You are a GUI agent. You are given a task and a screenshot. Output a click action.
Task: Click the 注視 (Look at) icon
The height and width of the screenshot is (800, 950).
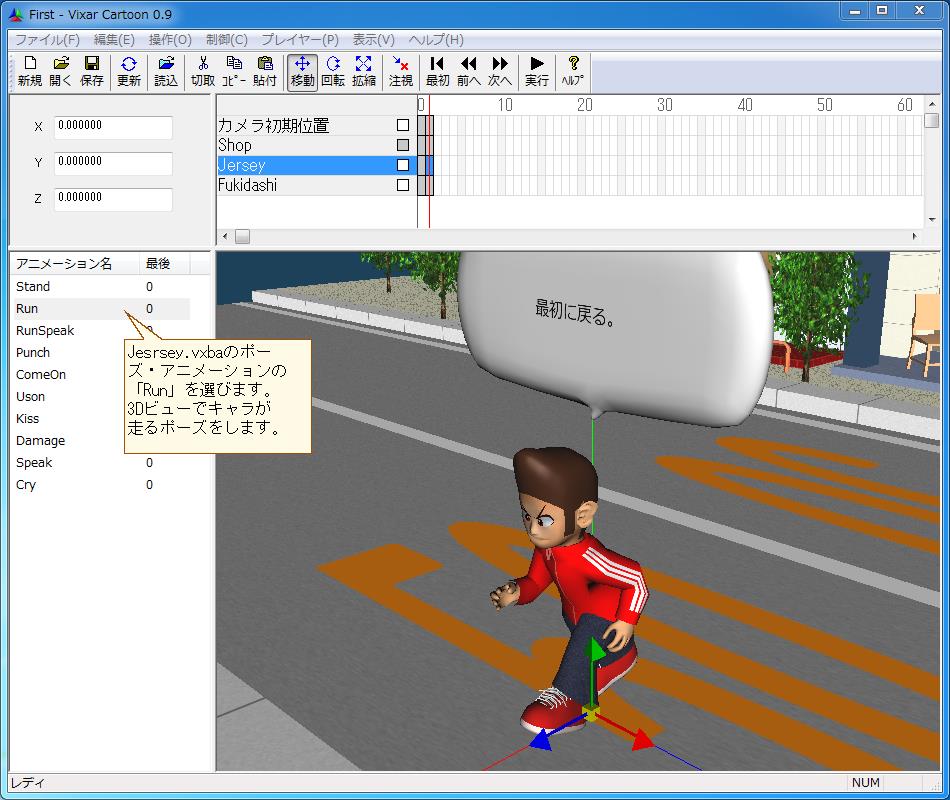tap(401, 71)
